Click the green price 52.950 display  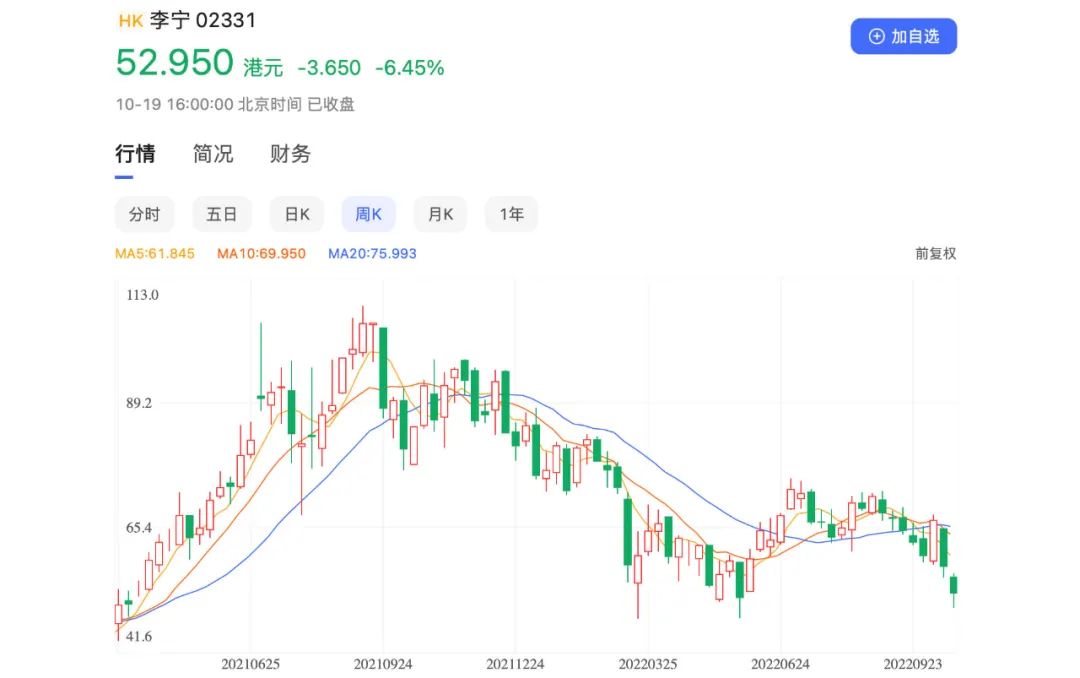tap(166, 63)
